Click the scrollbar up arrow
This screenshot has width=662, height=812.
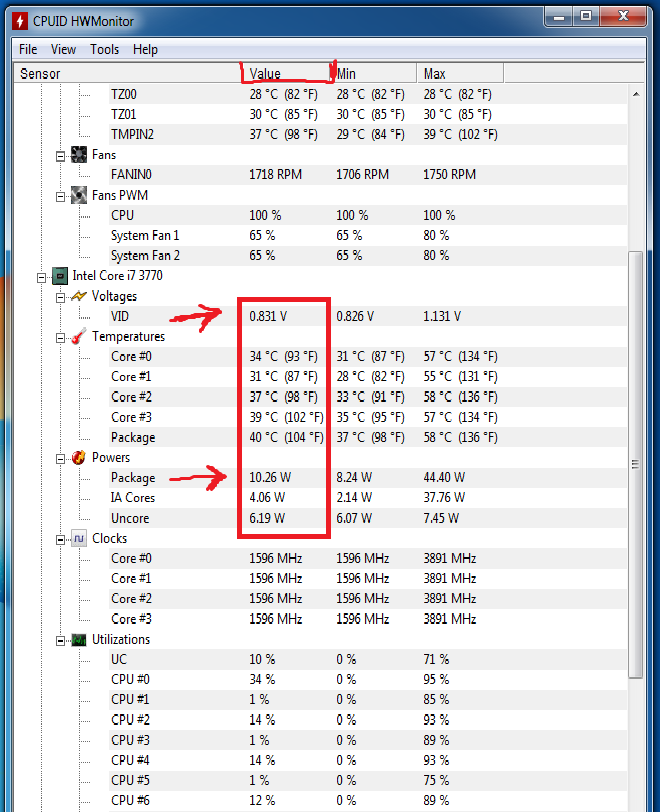pyautogui.click(x=636, y=94)
